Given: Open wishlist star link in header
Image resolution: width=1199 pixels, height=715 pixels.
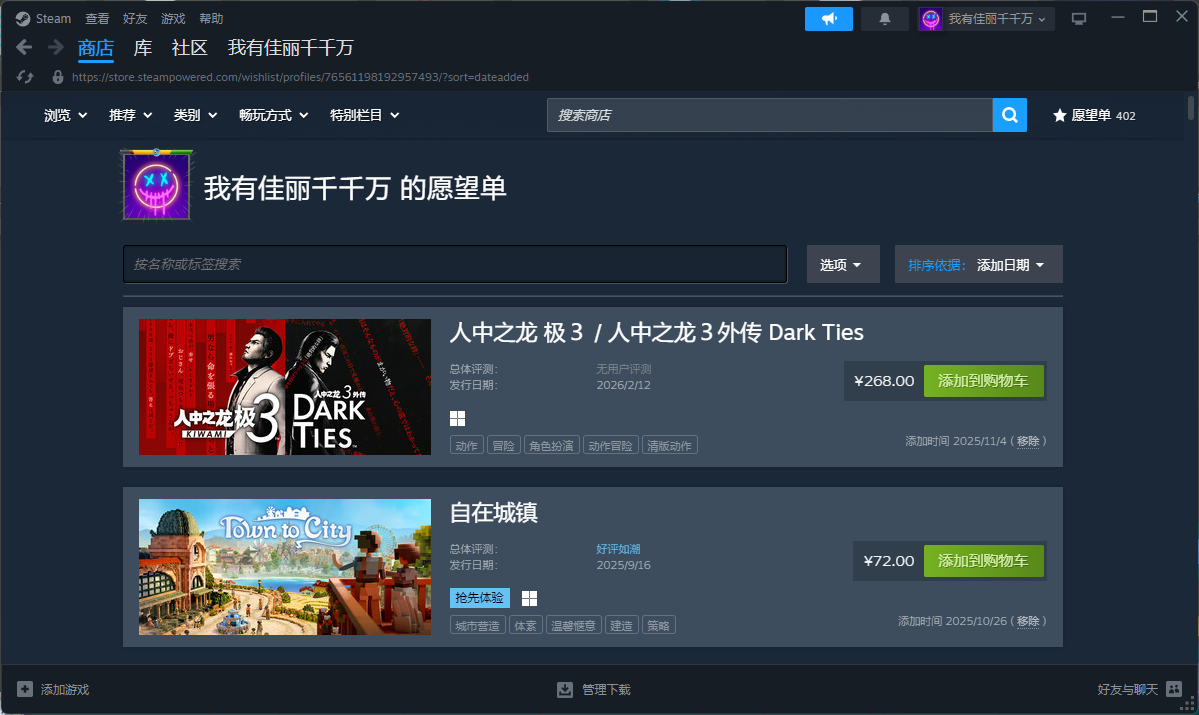Looking at the screenshot, I should point(1093,115).
